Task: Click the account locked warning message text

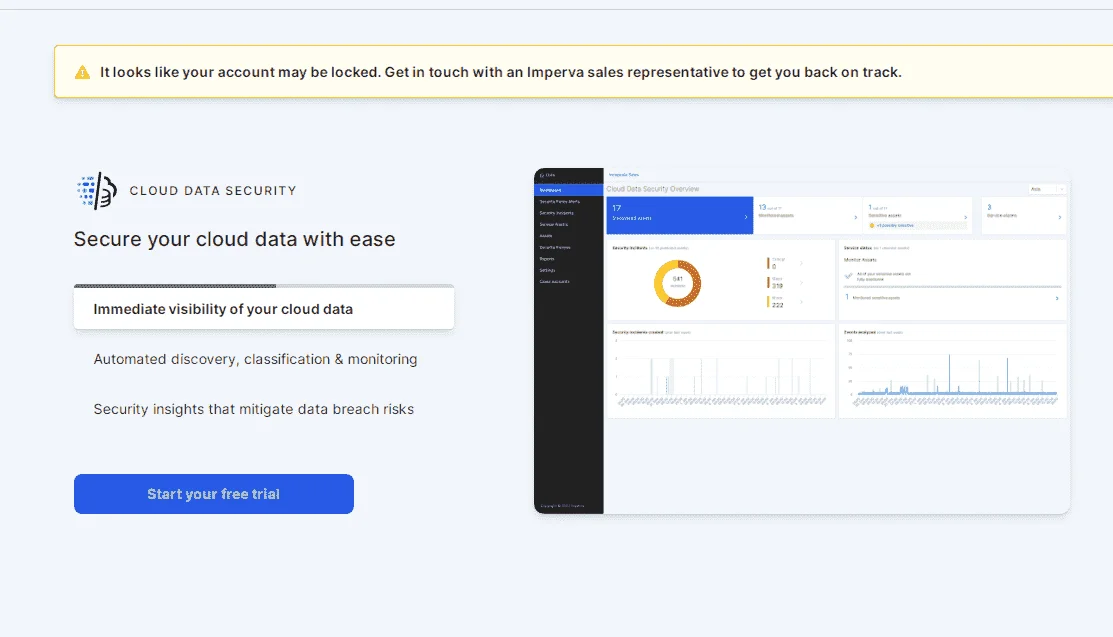Action: pyautogui.click(x=500, y=72)
